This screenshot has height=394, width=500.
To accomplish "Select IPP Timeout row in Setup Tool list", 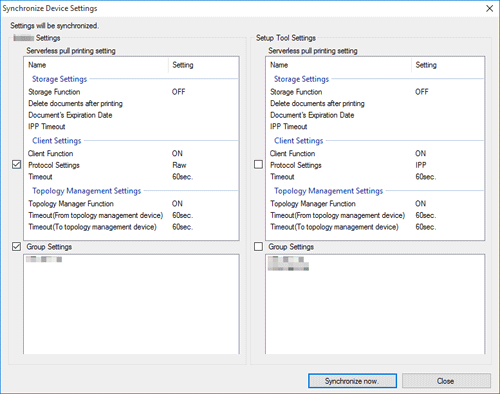I will pos(375,127).
